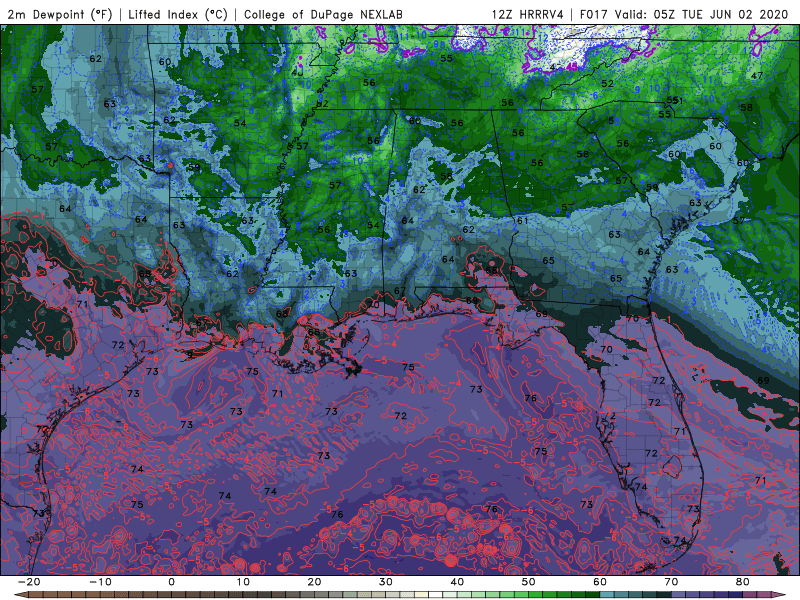
Task: Click the 'Valid: 05Z TUE JUN 02 2020' text
Action: coord(702,14)
